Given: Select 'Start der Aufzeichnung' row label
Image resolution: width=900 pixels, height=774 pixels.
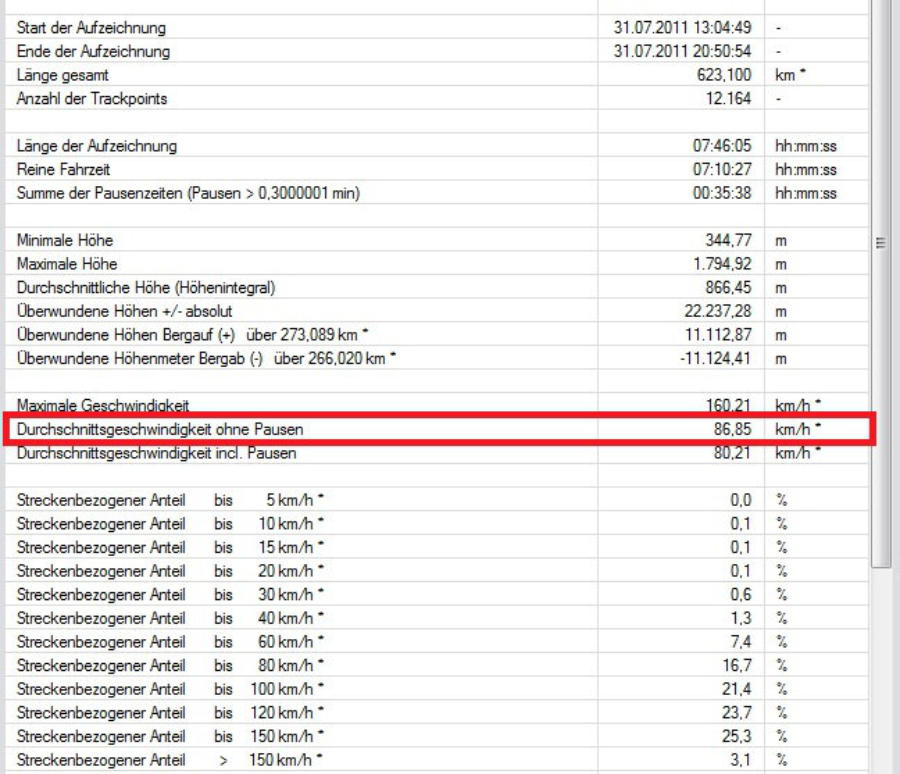Looking at the screenshot, I should coord(91,28).
